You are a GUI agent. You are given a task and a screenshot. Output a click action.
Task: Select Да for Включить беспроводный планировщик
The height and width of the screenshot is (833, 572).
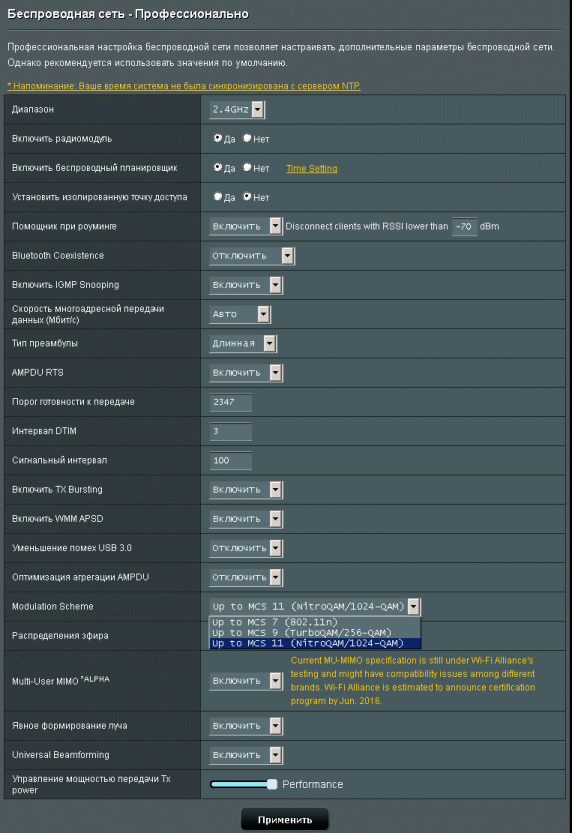coord(217,167)
